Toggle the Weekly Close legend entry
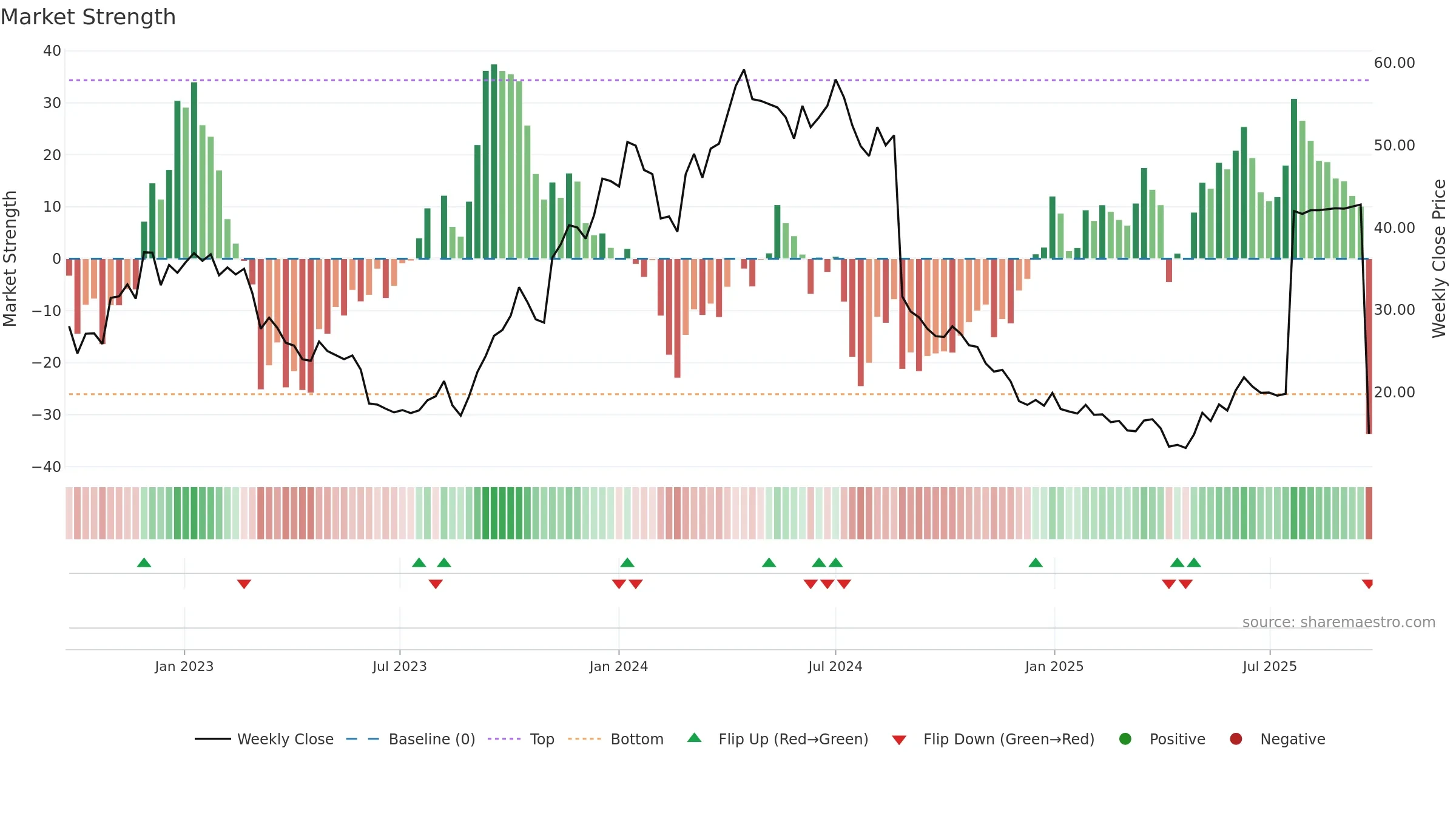The image size is (1456, 819). (x=264, y=739)
